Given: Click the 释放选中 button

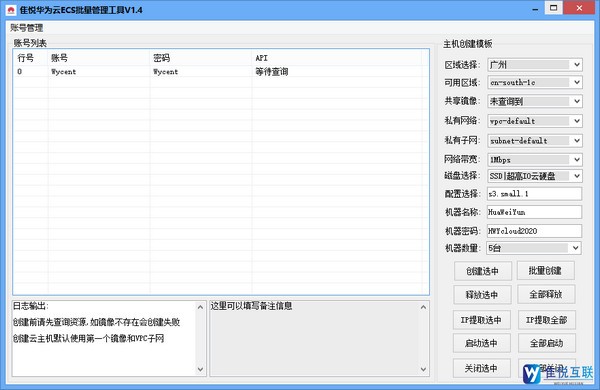Looking at the screenshot, I should click(x=482, y=295).
